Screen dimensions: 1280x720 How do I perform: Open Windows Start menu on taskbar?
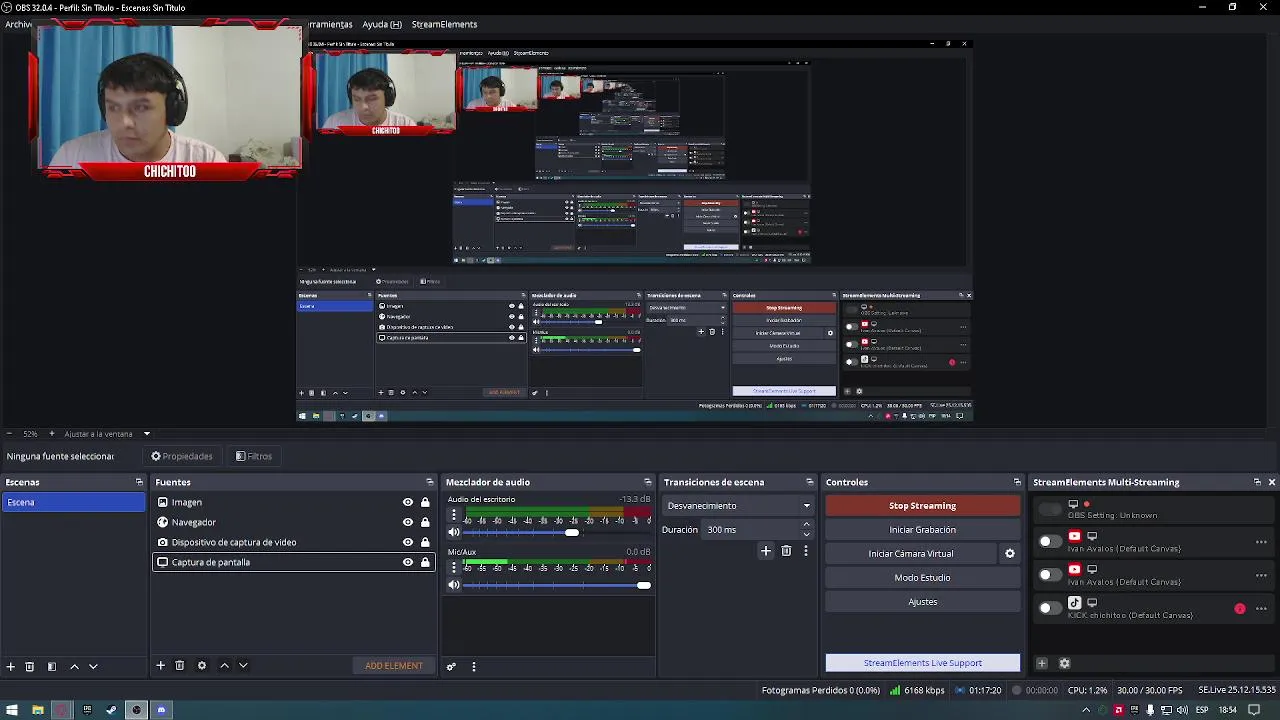pos(12,710)
